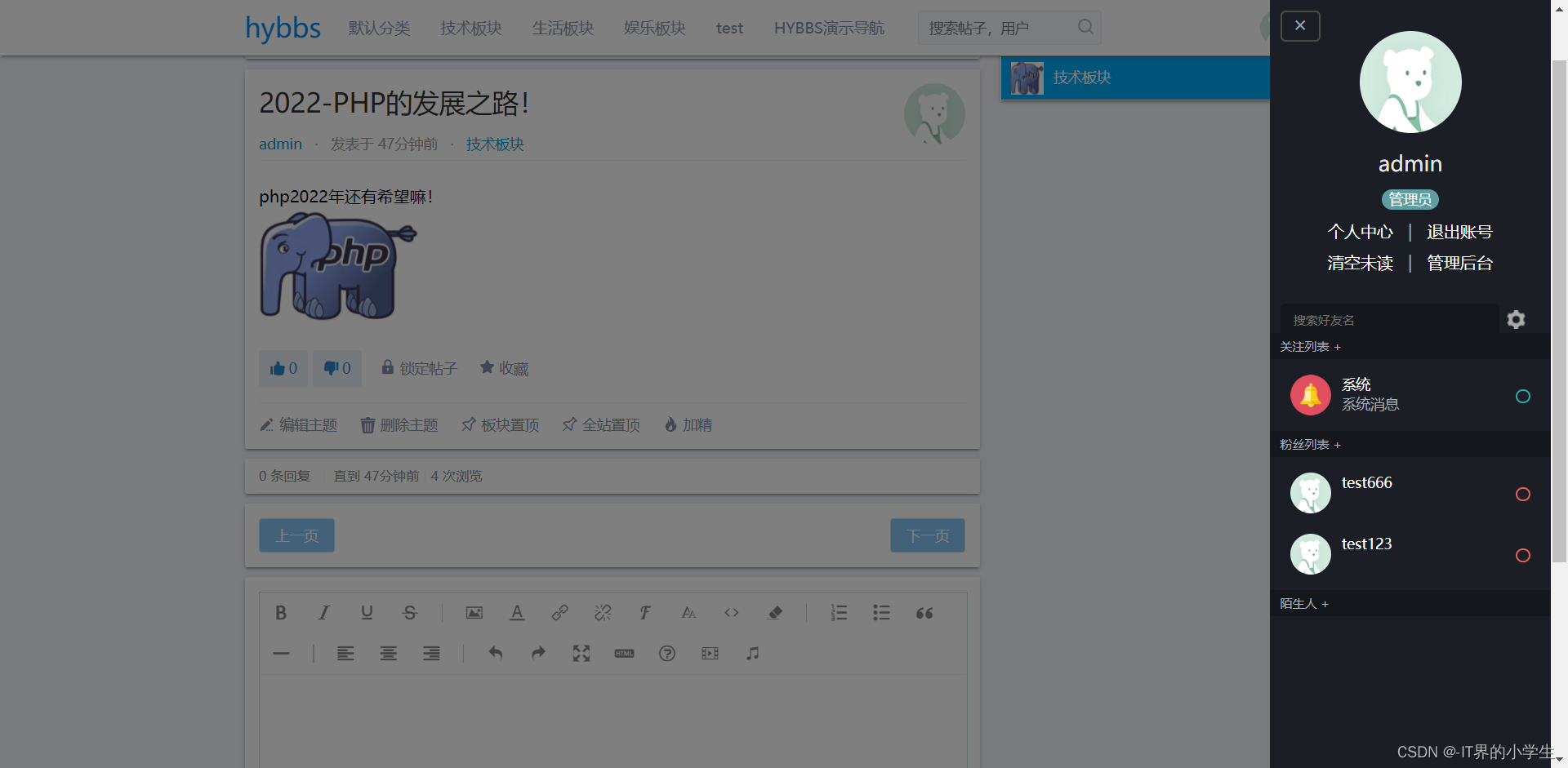Open the 默认分类 nav item

click(380, 29)
